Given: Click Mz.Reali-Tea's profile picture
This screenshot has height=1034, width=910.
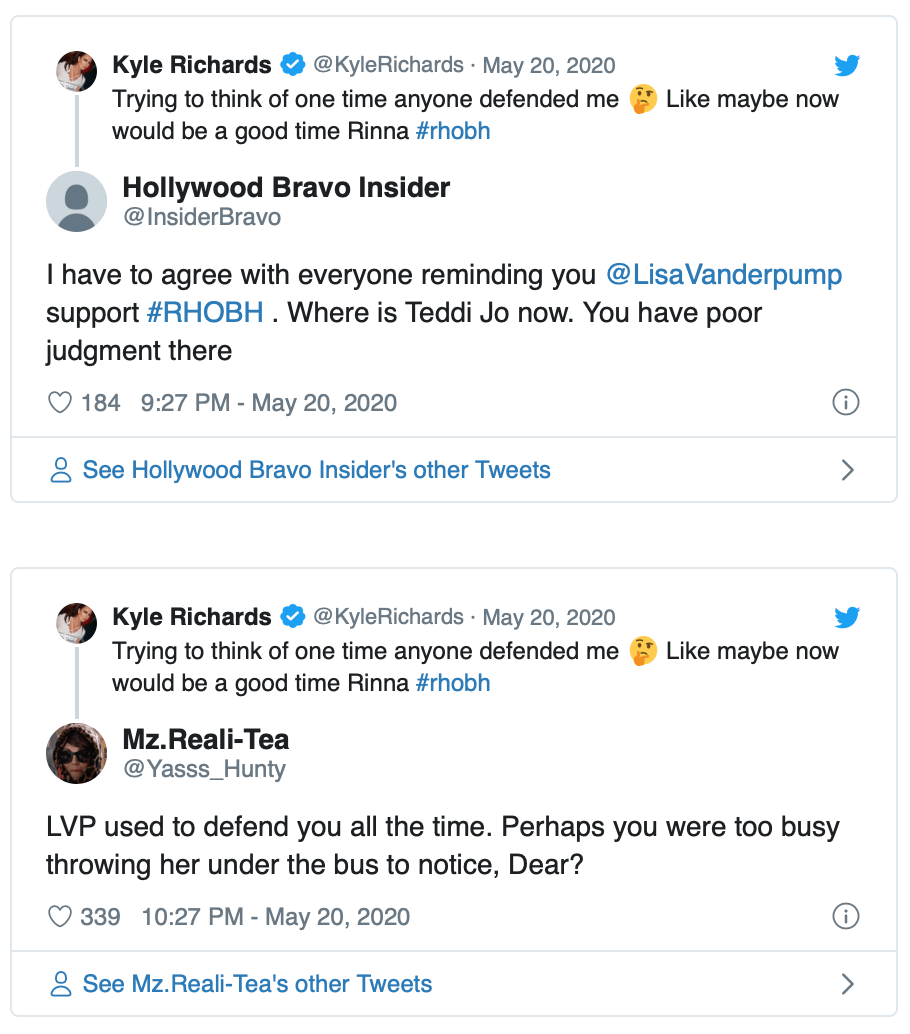Looking at the screenshot, I should click(76, 753).
